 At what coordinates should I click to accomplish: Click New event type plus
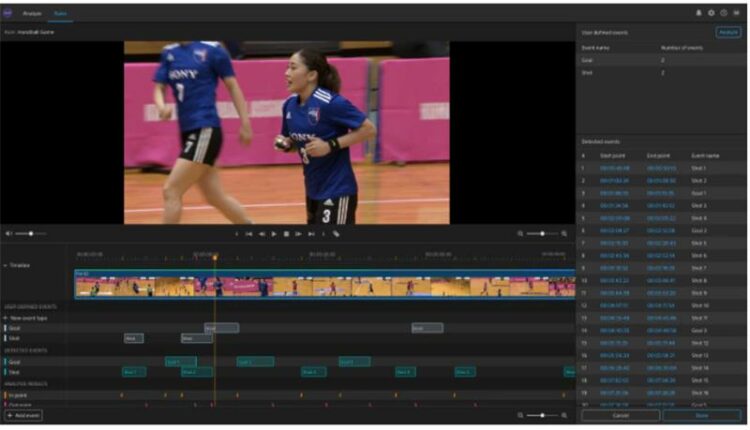click(x=6, y=317)
